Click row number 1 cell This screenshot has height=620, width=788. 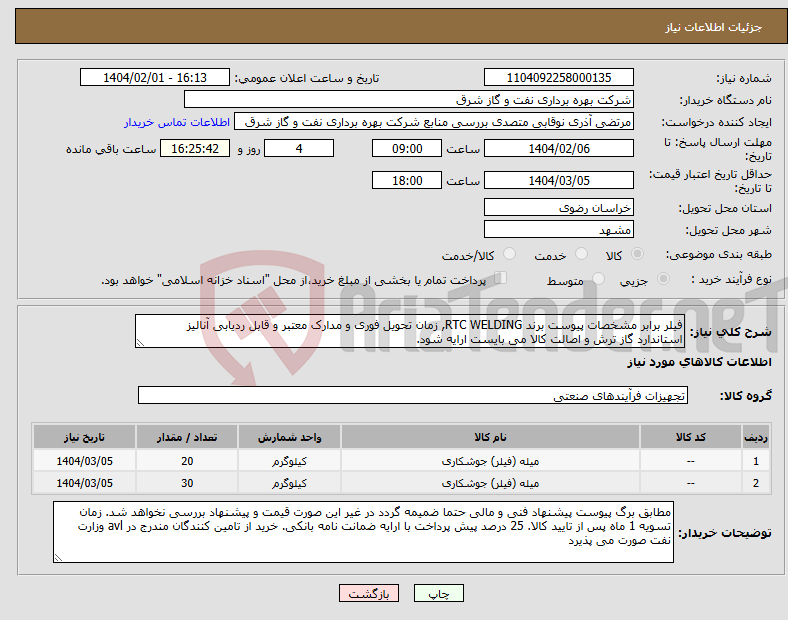coord(755,461)
